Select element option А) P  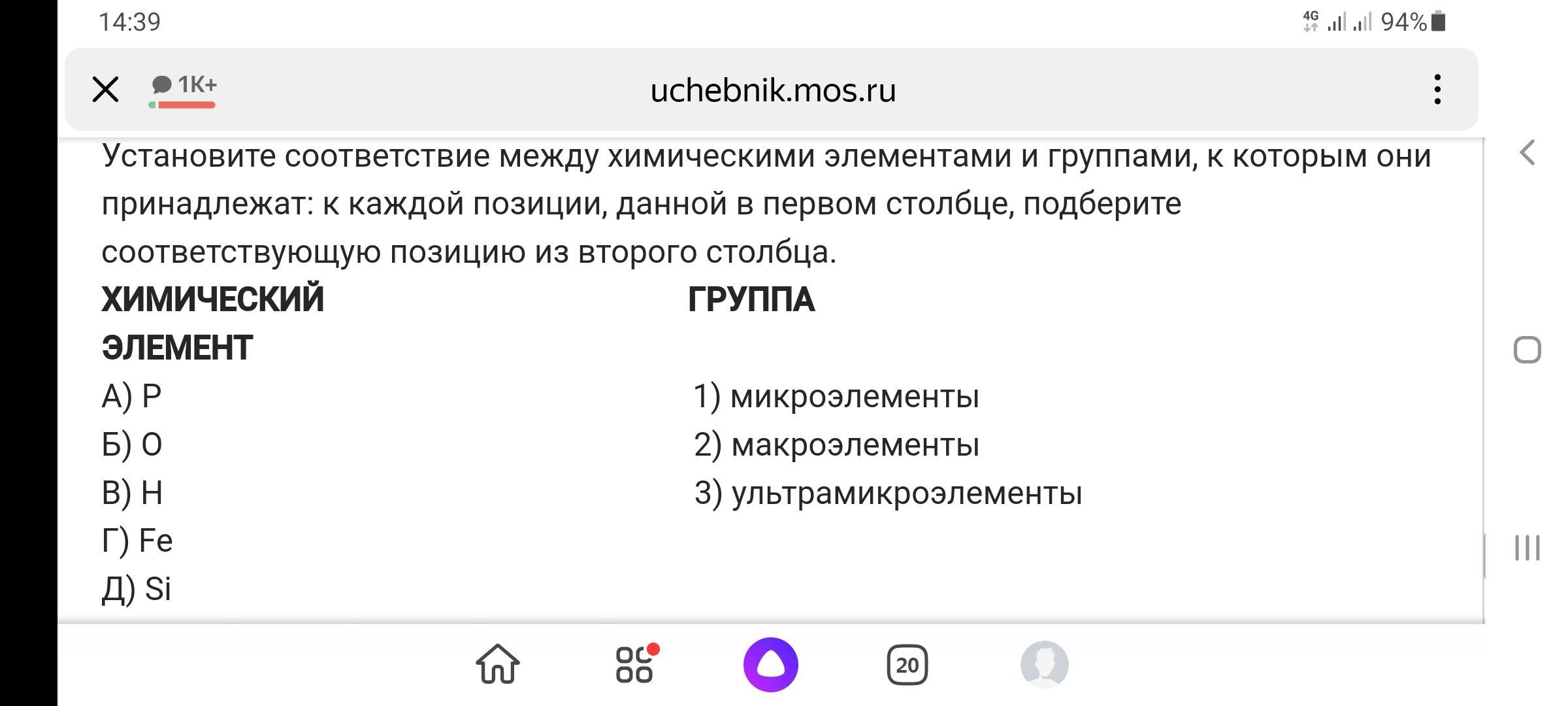tap(132, 396)
